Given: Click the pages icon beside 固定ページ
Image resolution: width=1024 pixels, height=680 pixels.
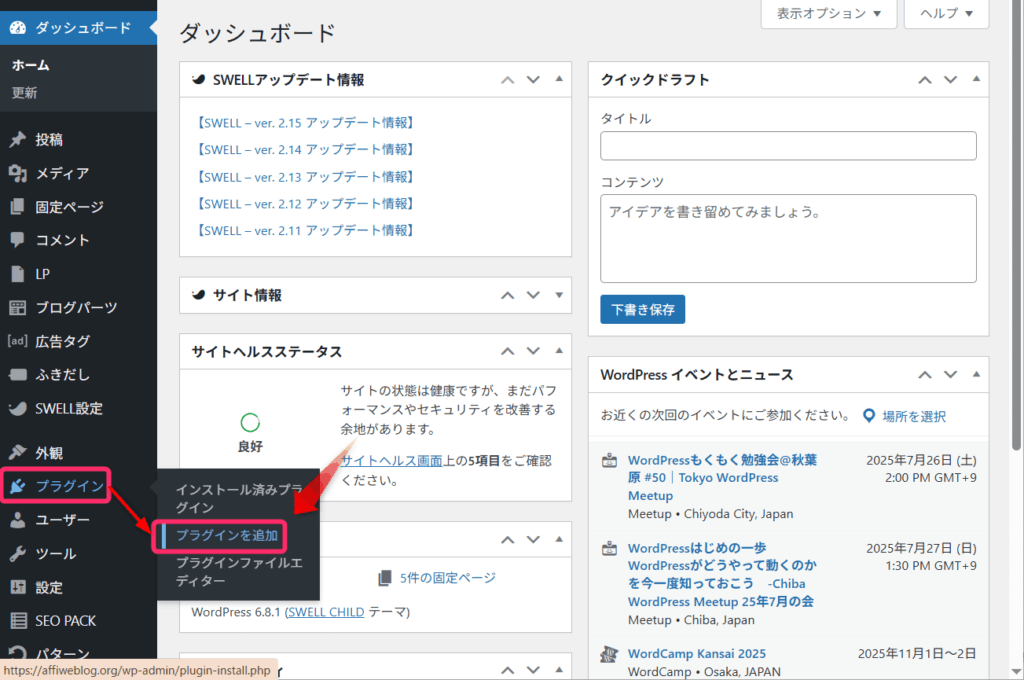Looking at the screenshot, I should pos(18,206).
